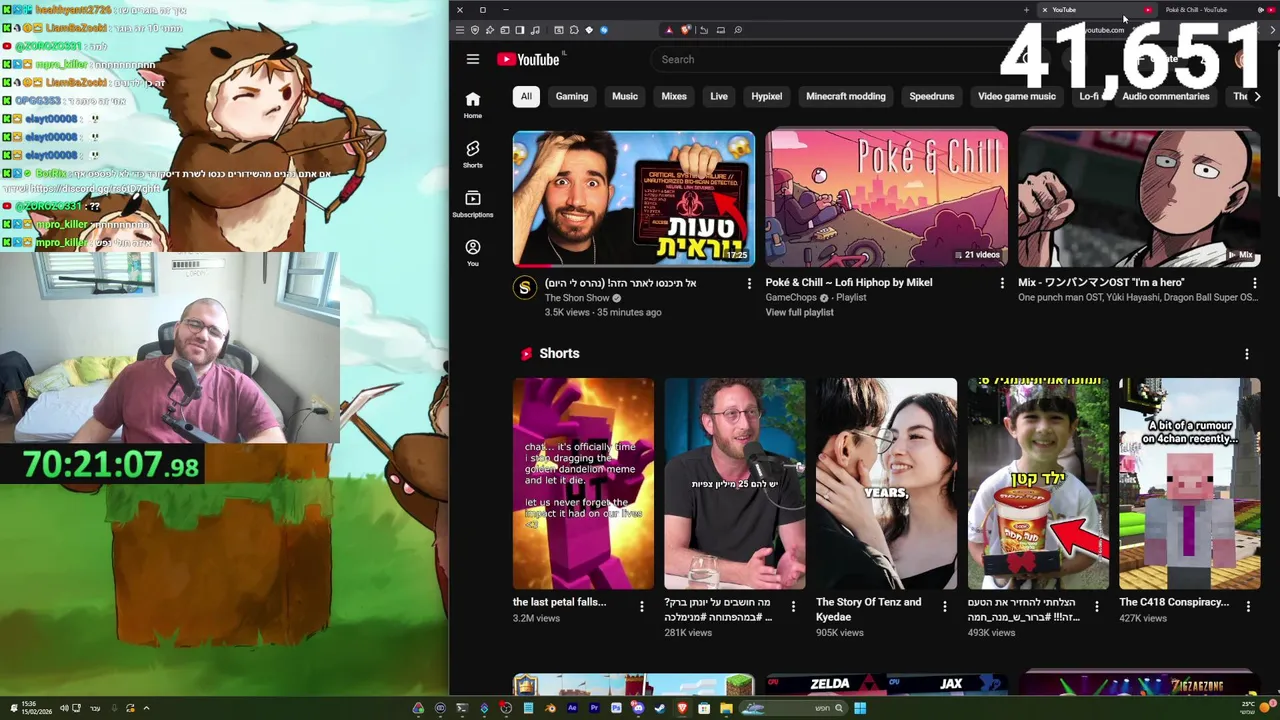Open Premiere Pro from the taskbar
This screenshot has width=1280, height=720.
coord(594,708)
